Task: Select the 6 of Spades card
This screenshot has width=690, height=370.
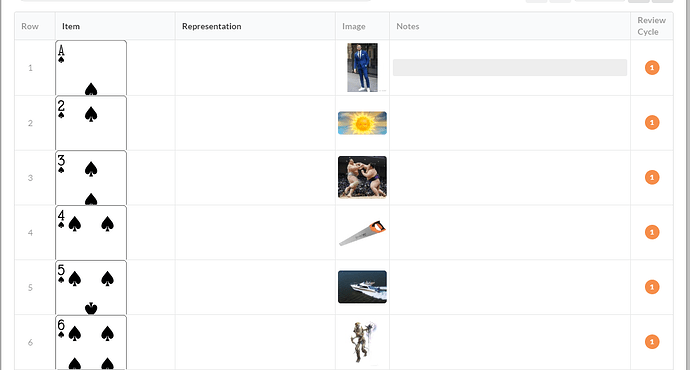Action: pos(91,342)
